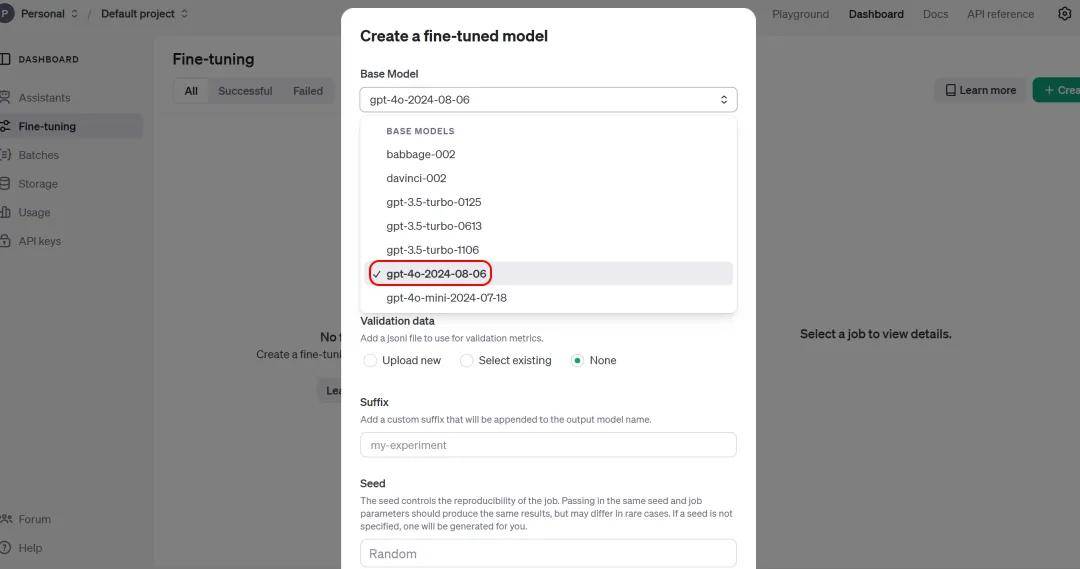Open settings gear icon in top bar
The image size is (1080, 569).
(x=1064, y=14)
